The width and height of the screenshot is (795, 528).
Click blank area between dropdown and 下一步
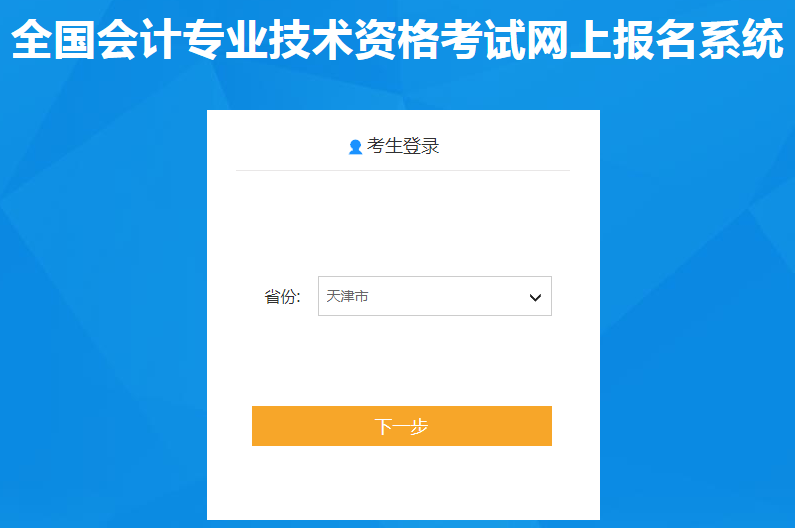click(x=403, y=360)
